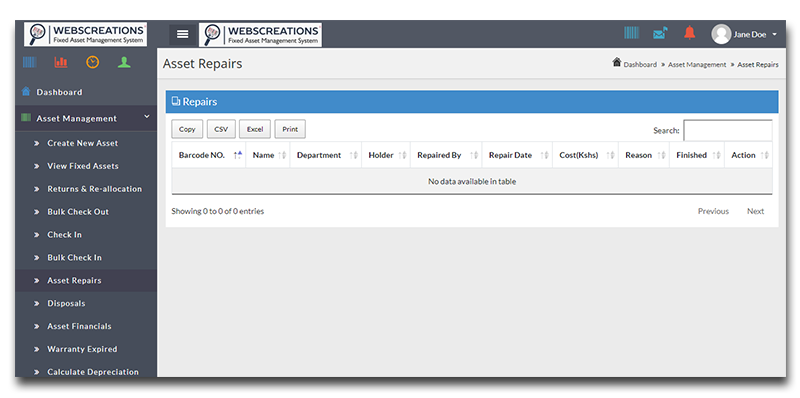This screenshot has height=398, width=800.
Task: Click 'Showing 0 to 0 of 0 entries'
Action: coord(218,211)
